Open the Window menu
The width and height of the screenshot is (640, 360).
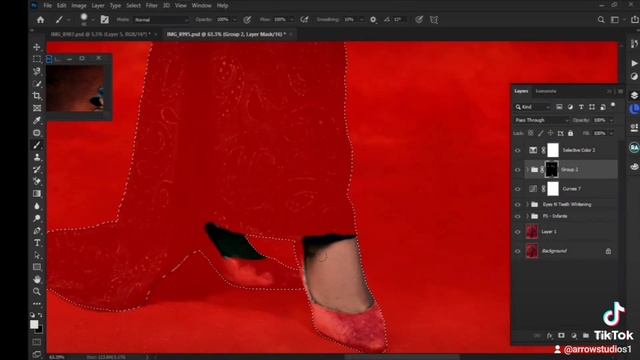[x=202, y=6]
